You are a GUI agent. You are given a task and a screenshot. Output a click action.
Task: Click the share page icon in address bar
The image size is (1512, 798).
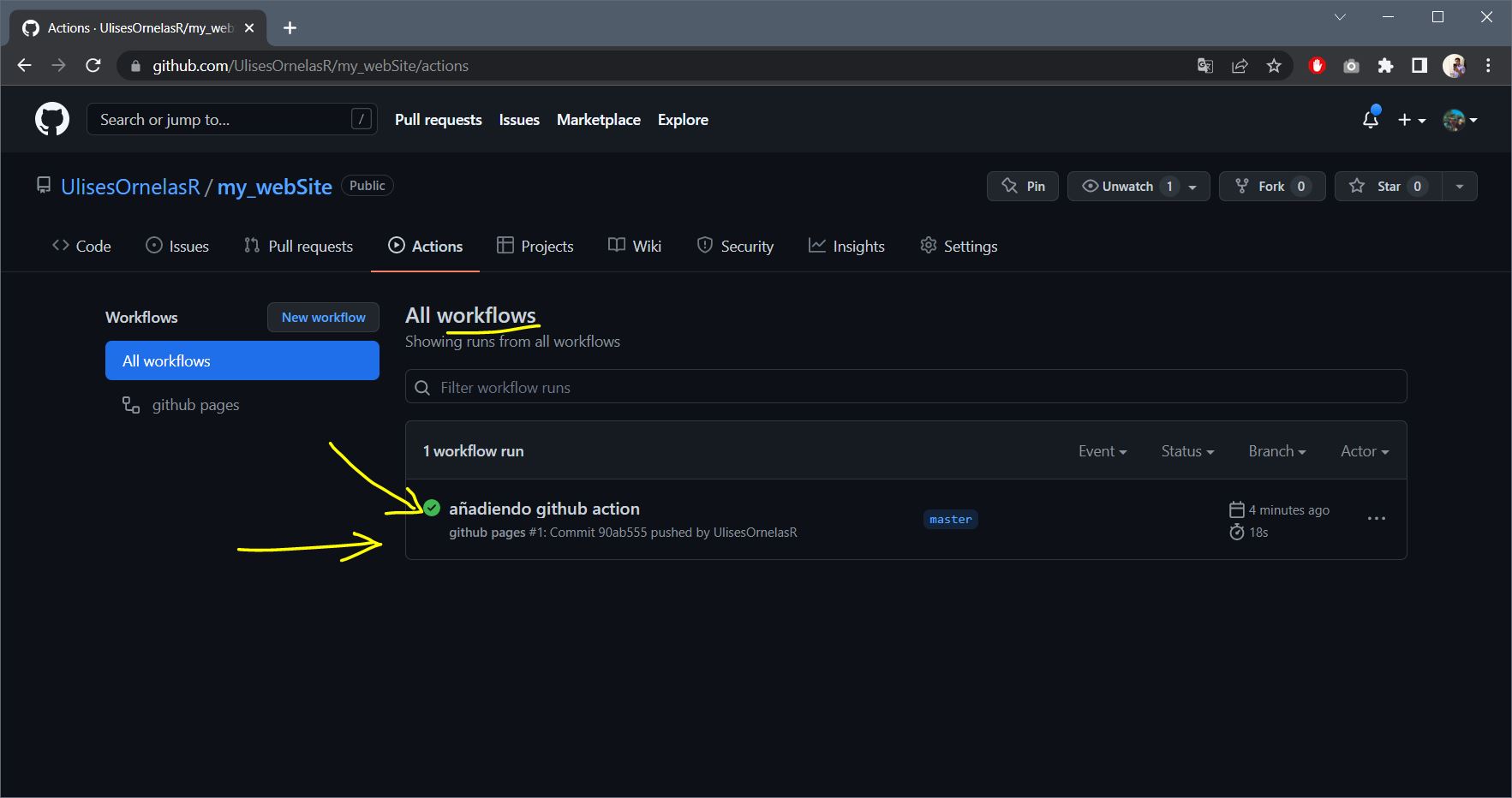pos(1240,66)
